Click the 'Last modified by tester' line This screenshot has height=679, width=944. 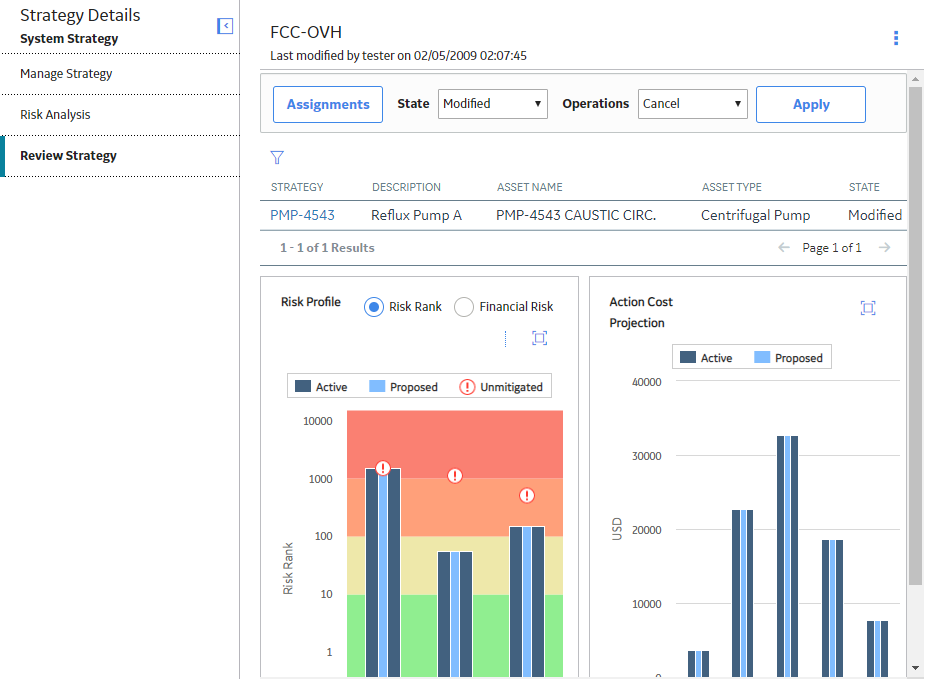399,56
